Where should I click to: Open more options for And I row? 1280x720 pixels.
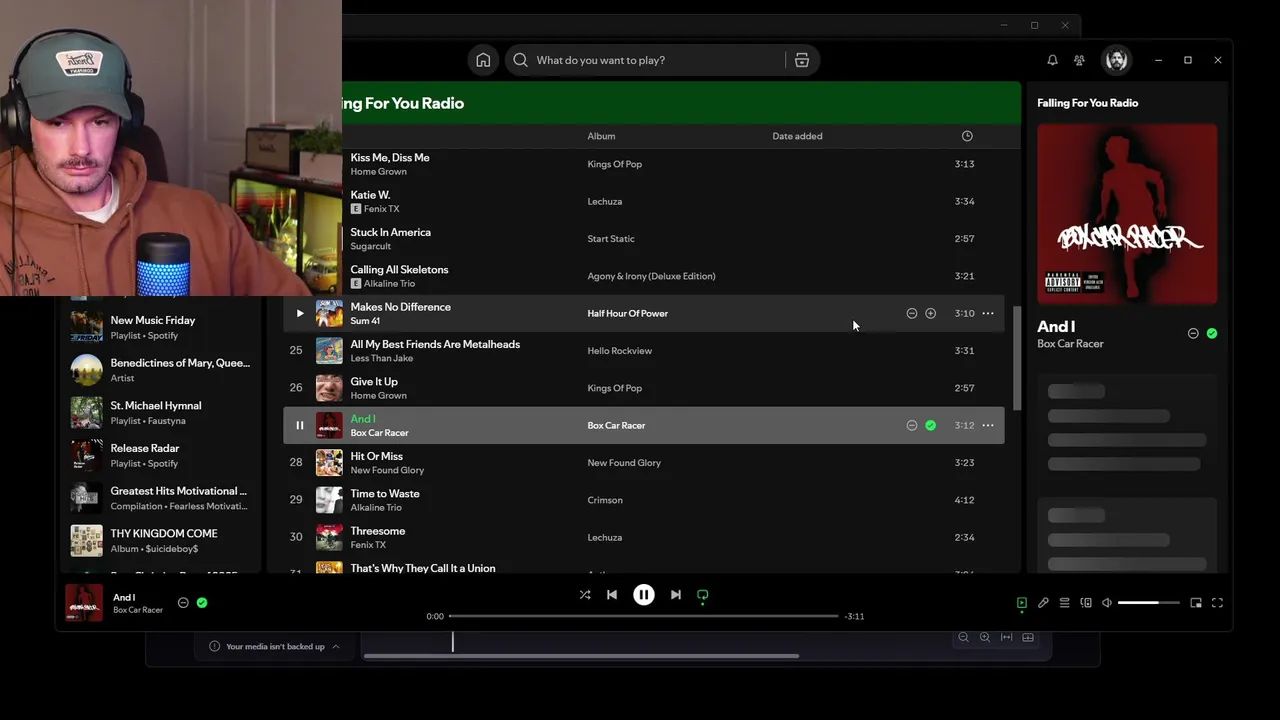coord(987,425)
